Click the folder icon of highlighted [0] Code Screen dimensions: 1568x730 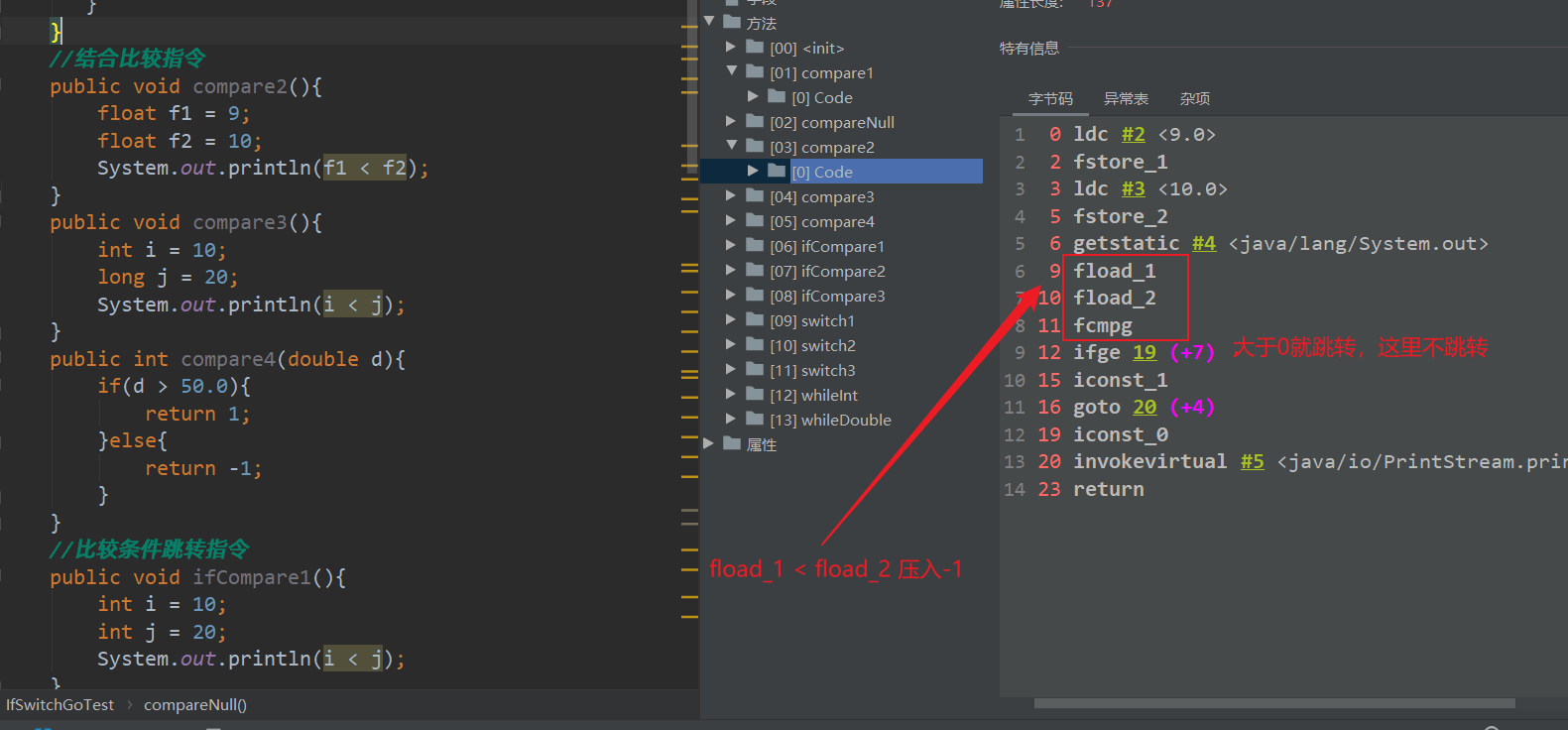pyautogui.click(x=777, y=171)
